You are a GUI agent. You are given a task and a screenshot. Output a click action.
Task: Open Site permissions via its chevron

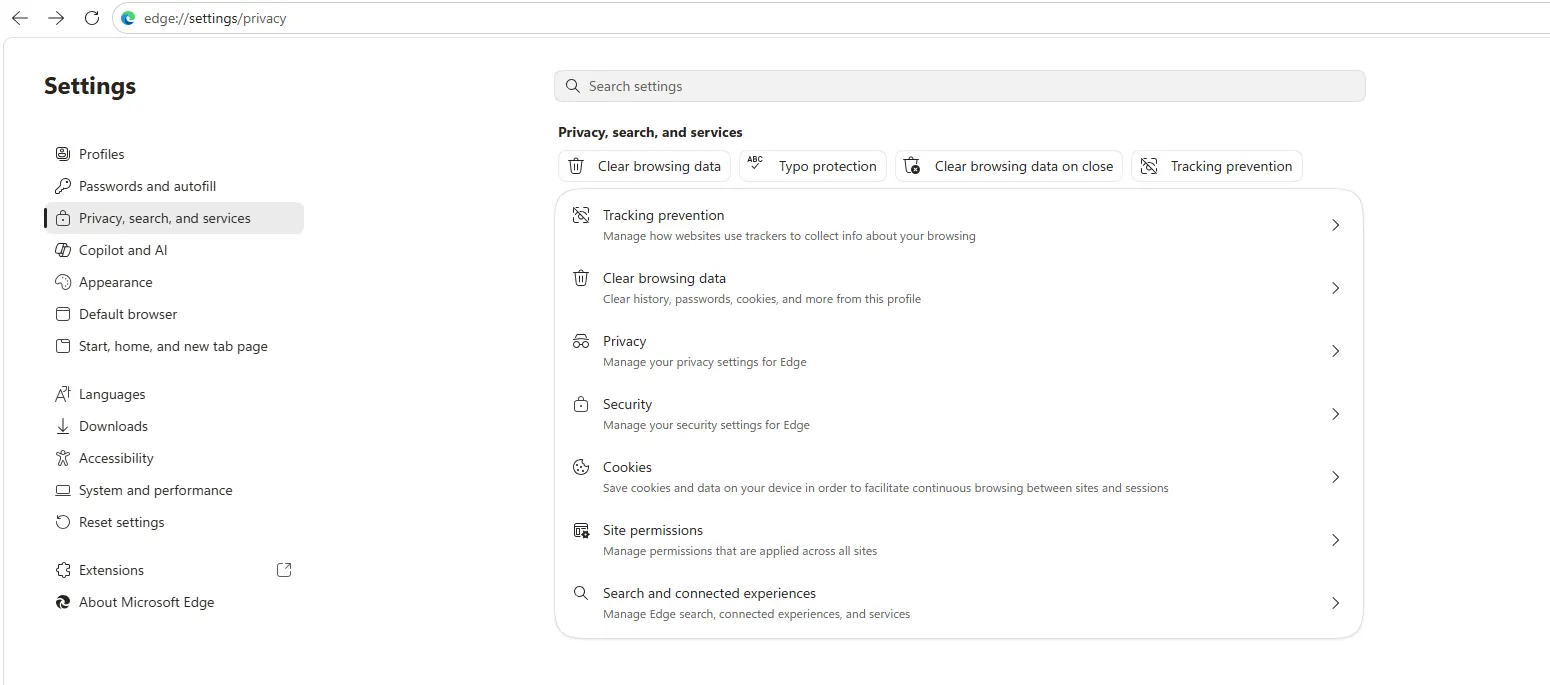tap(1335, 540)
